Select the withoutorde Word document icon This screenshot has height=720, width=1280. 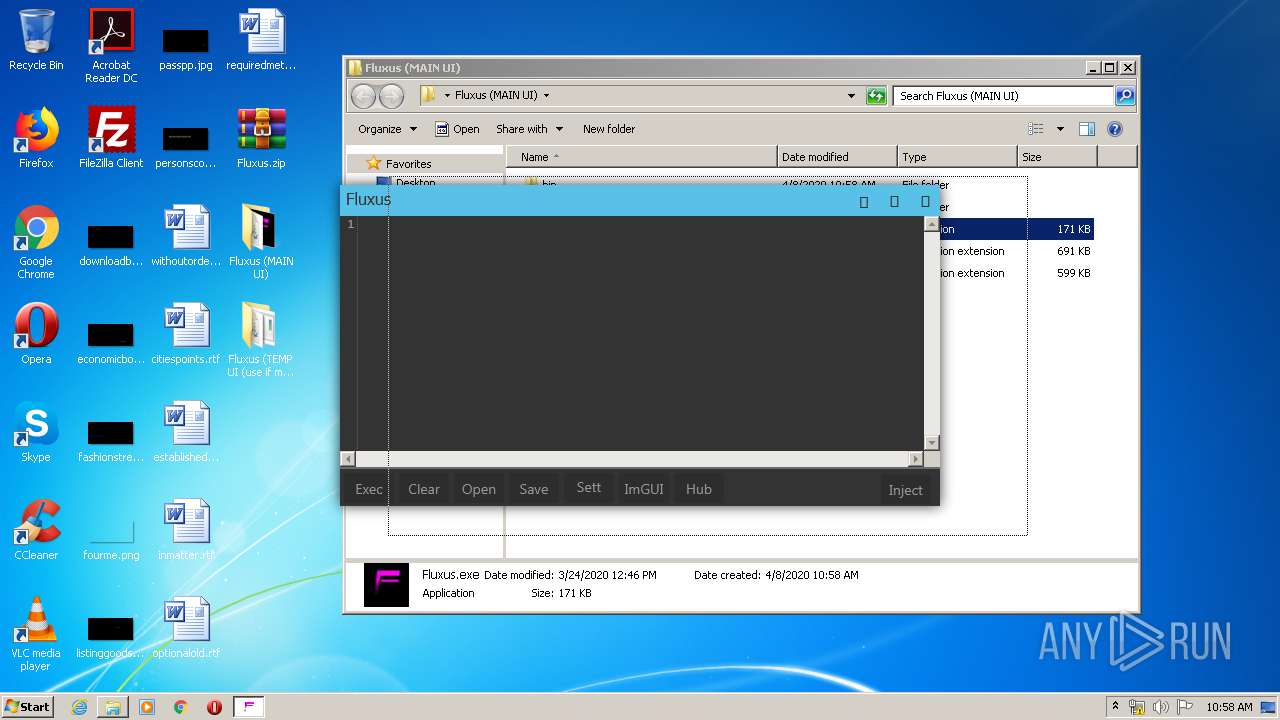pos(186,236)
